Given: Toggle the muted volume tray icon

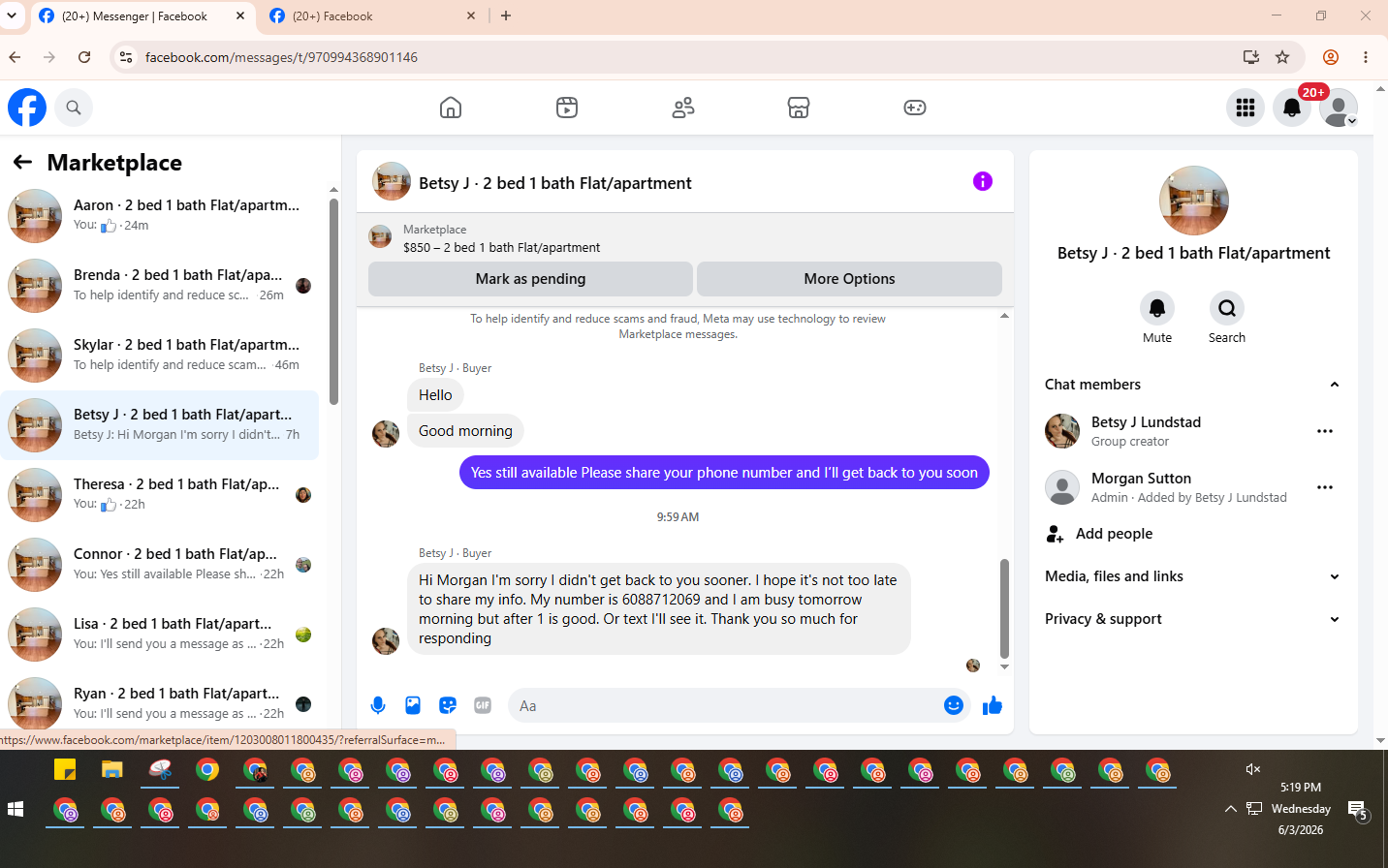Looking at the screenshot, I should pyautogui.click(x=1253, y=769).
